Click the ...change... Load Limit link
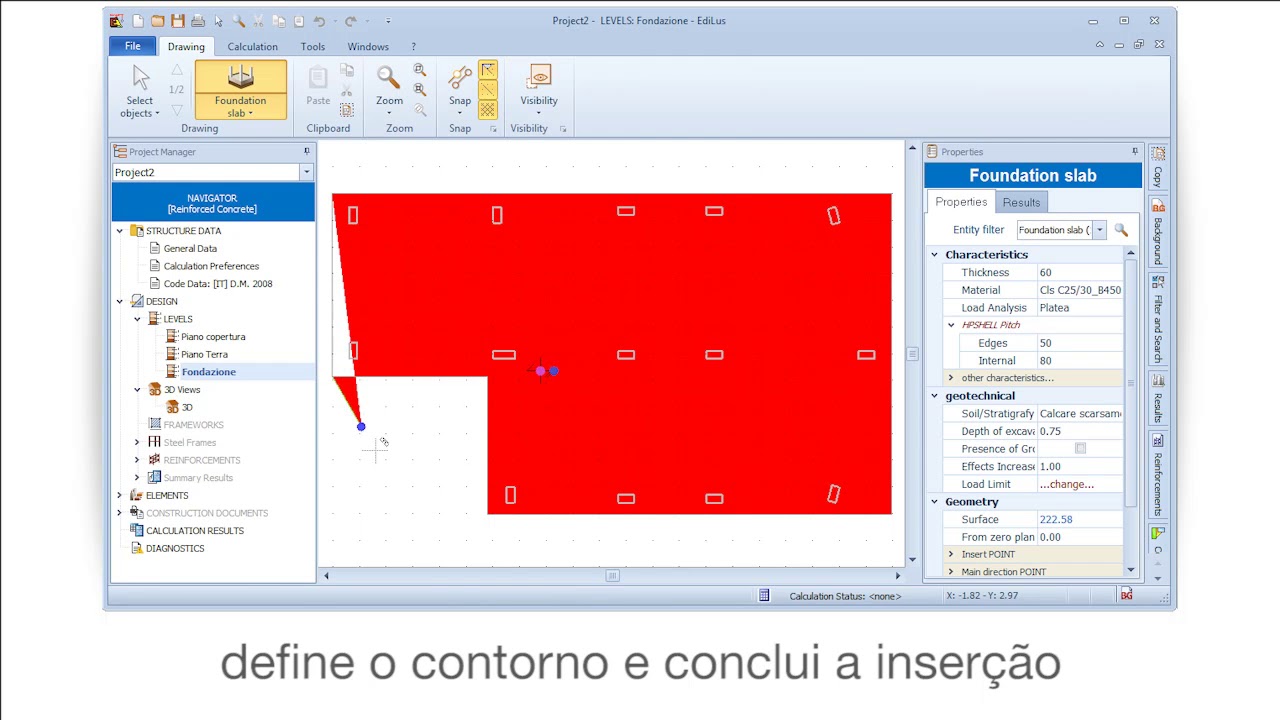The image size is (1280, 720). pos(1066,484)
